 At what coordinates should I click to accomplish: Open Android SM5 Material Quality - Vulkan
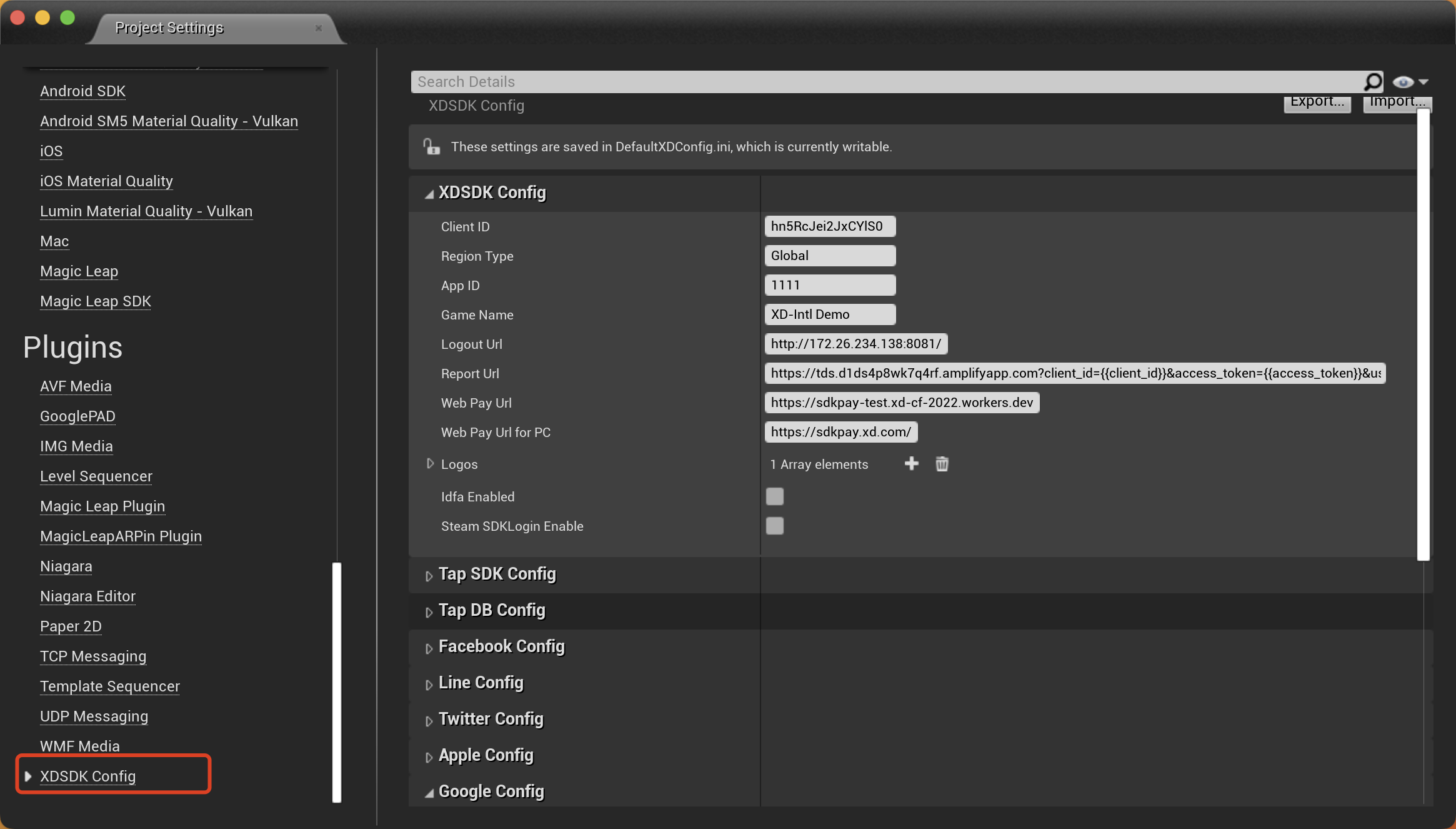tap(169, 121)
